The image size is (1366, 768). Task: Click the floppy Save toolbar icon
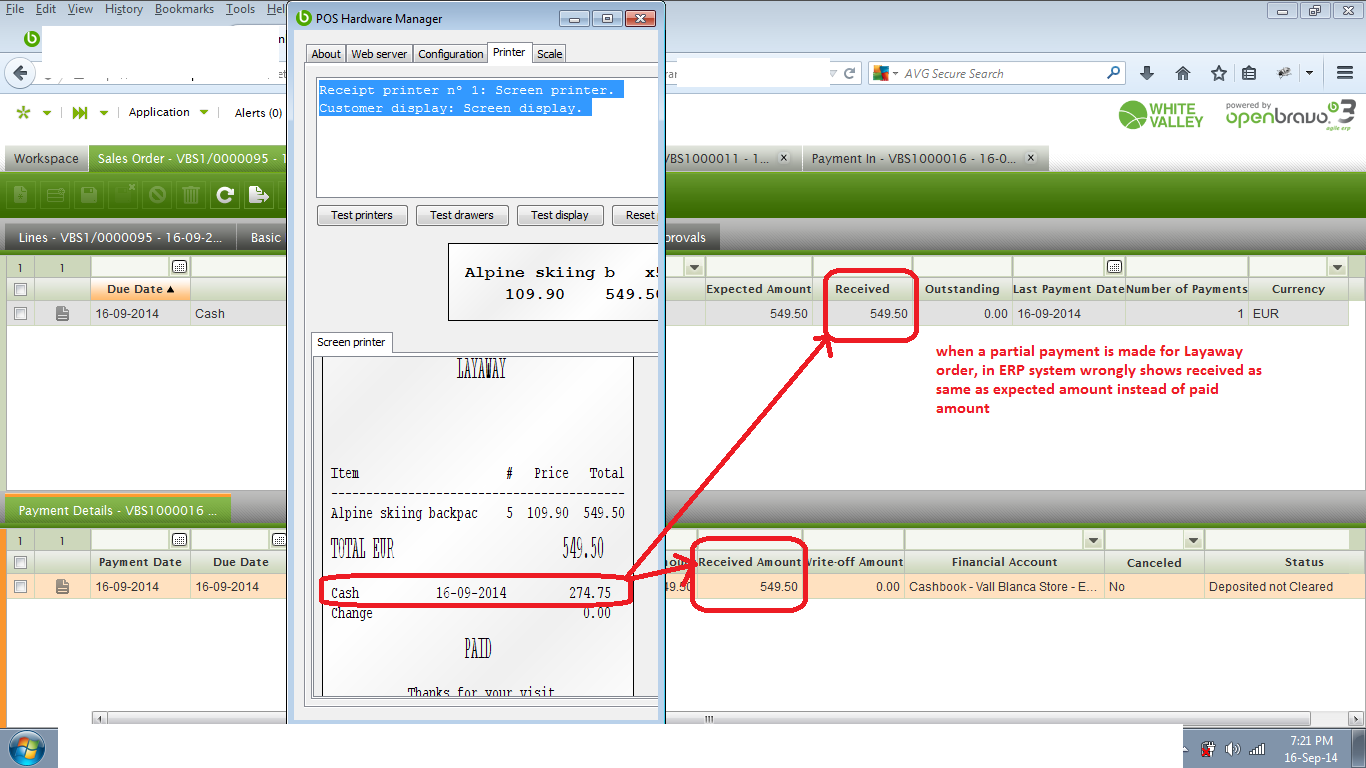coord(89,194)
